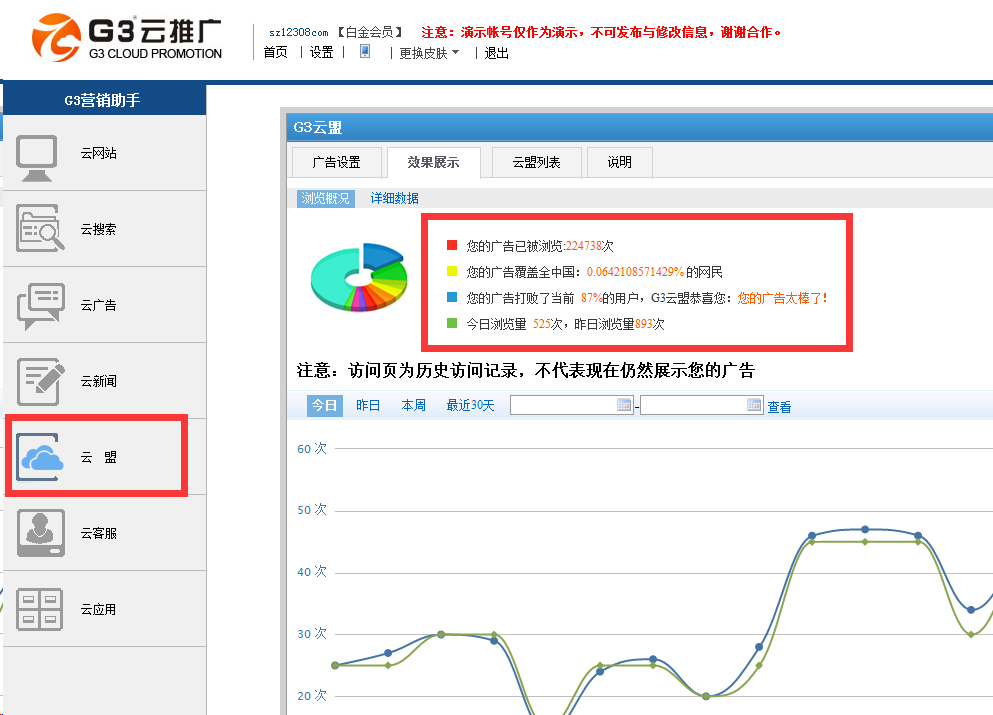Image resolution: width=993 pixels, height=715 pixels.
Task: Open the 说明 tab
Action: [619, 162]
